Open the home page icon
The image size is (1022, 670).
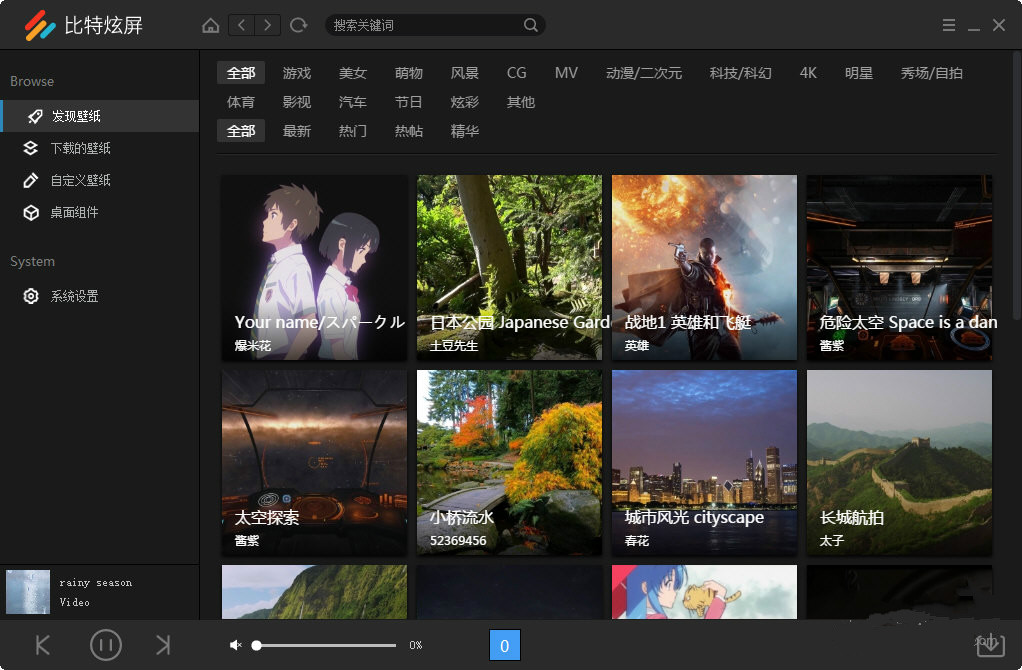tap(210, 25)
